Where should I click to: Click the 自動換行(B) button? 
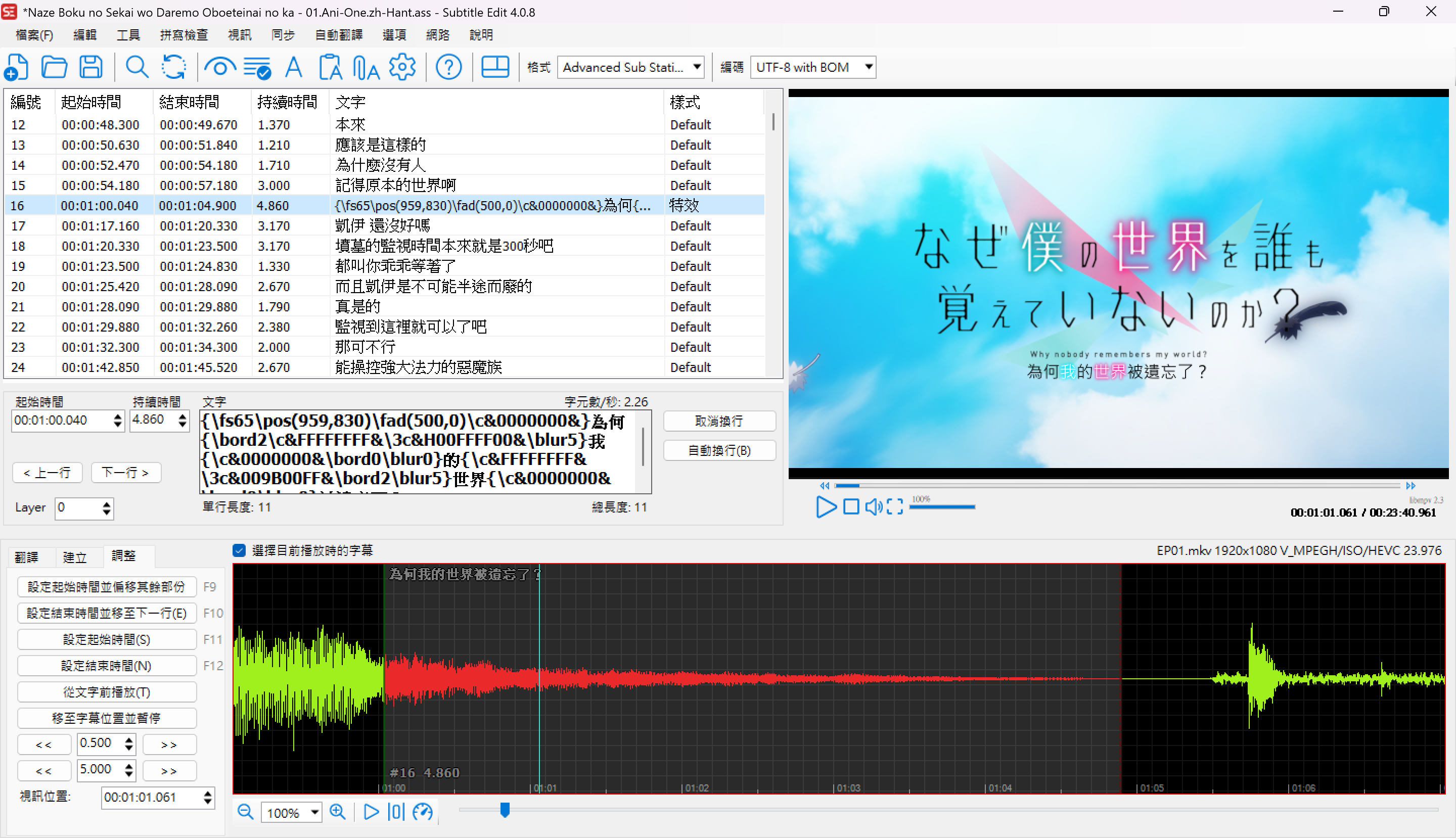719,450
